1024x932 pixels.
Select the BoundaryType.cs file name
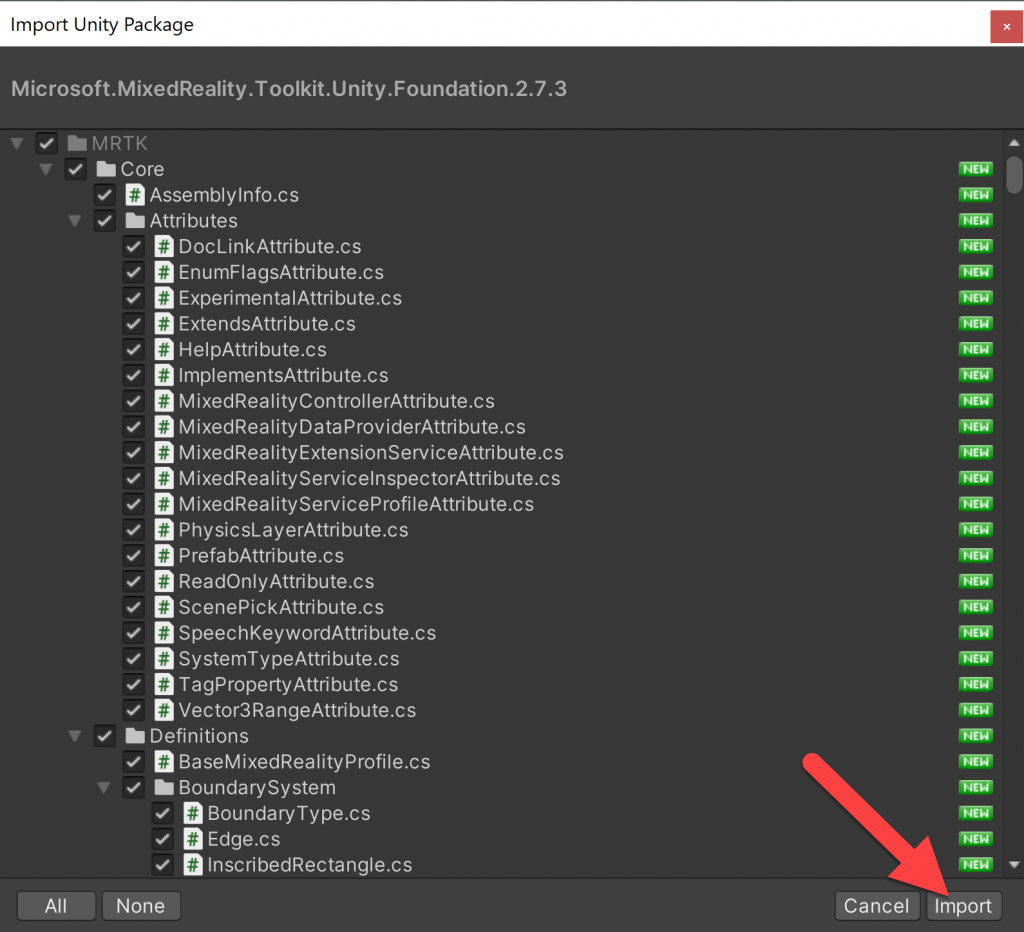coord(289,813)
